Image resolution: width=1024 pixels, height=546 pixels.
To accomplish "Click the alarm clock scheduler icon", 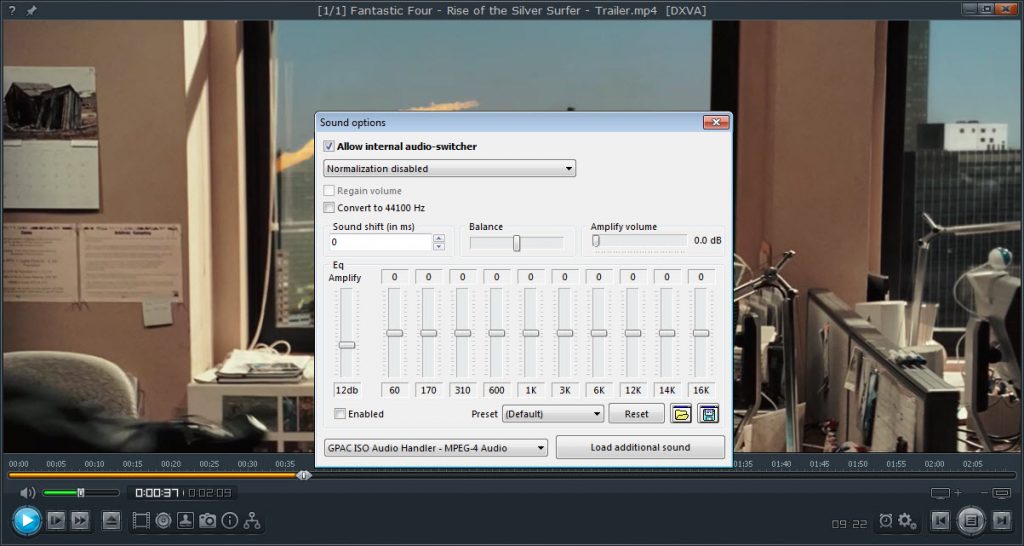I will [886, 521].
